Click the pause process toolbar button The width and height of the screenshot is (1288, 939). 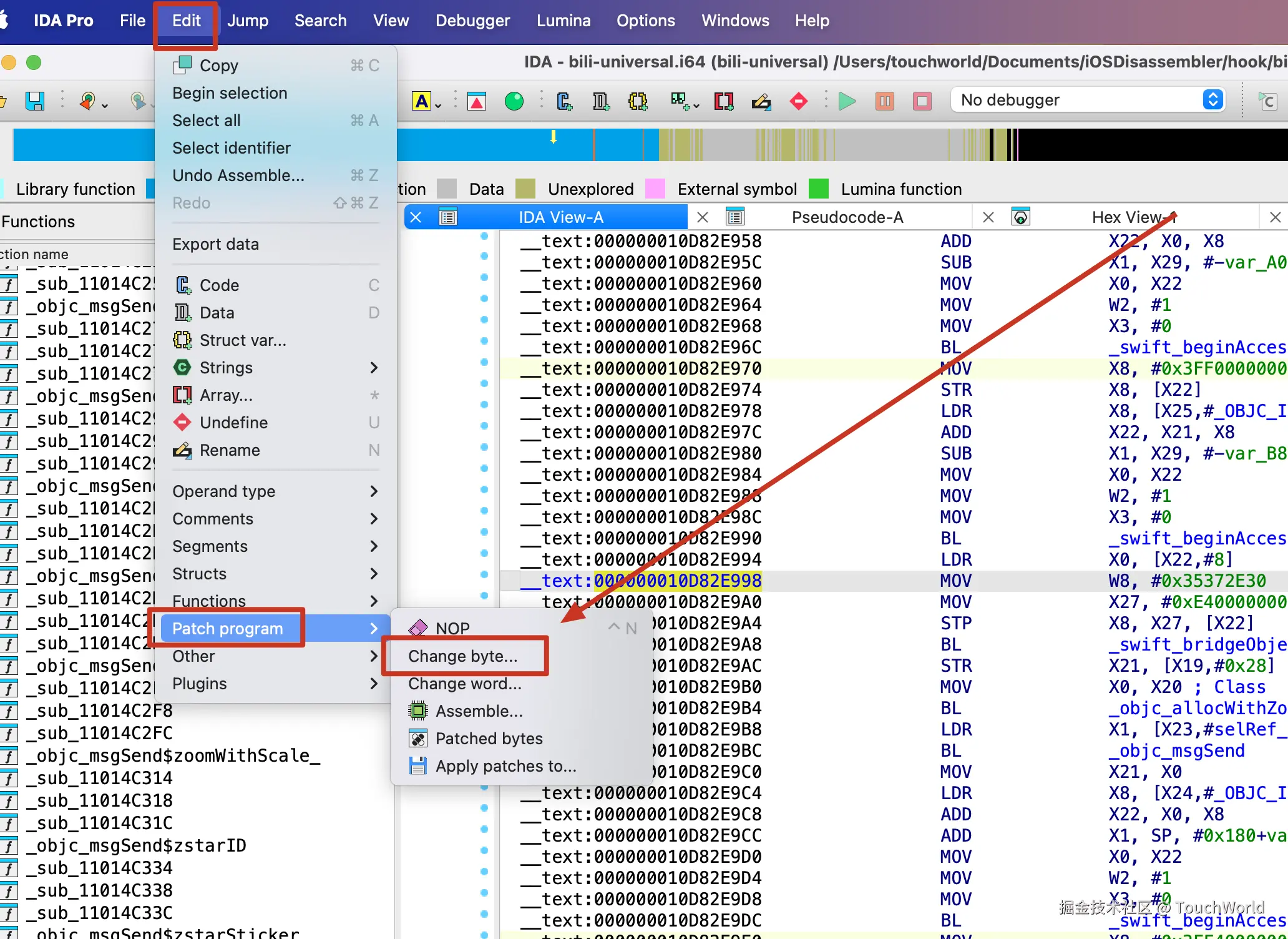pyautogui.click(x=884, y=101)
